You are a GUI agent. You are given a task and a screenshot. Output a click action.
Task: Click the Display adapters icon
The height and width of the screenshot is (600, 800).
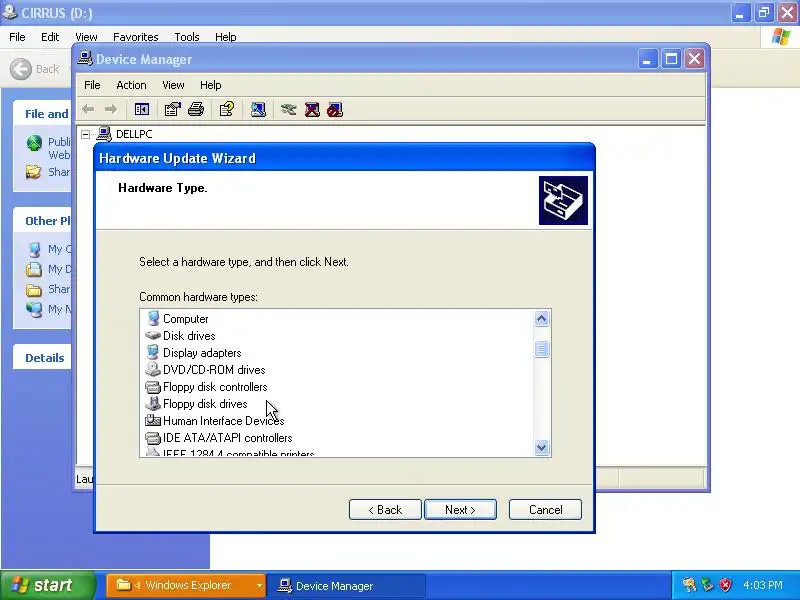153,353
